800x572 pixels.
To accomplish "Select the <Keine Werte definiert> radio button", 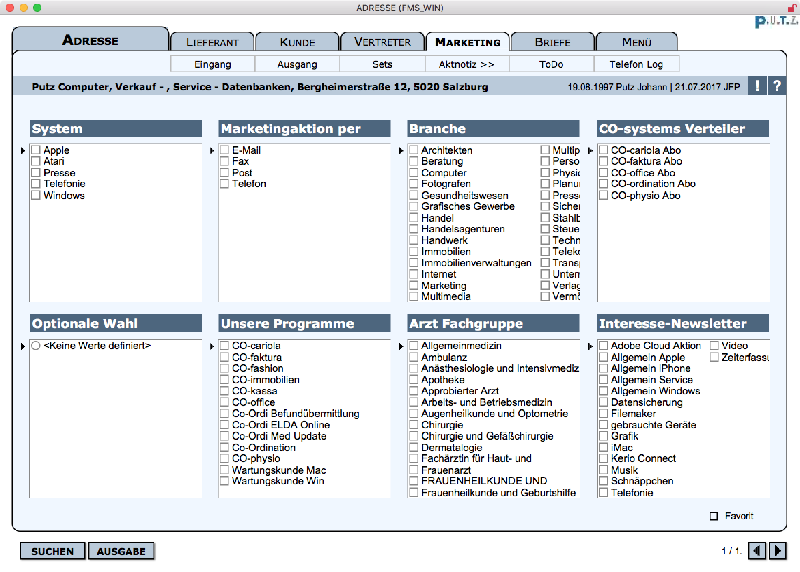I will coord(36,345).
